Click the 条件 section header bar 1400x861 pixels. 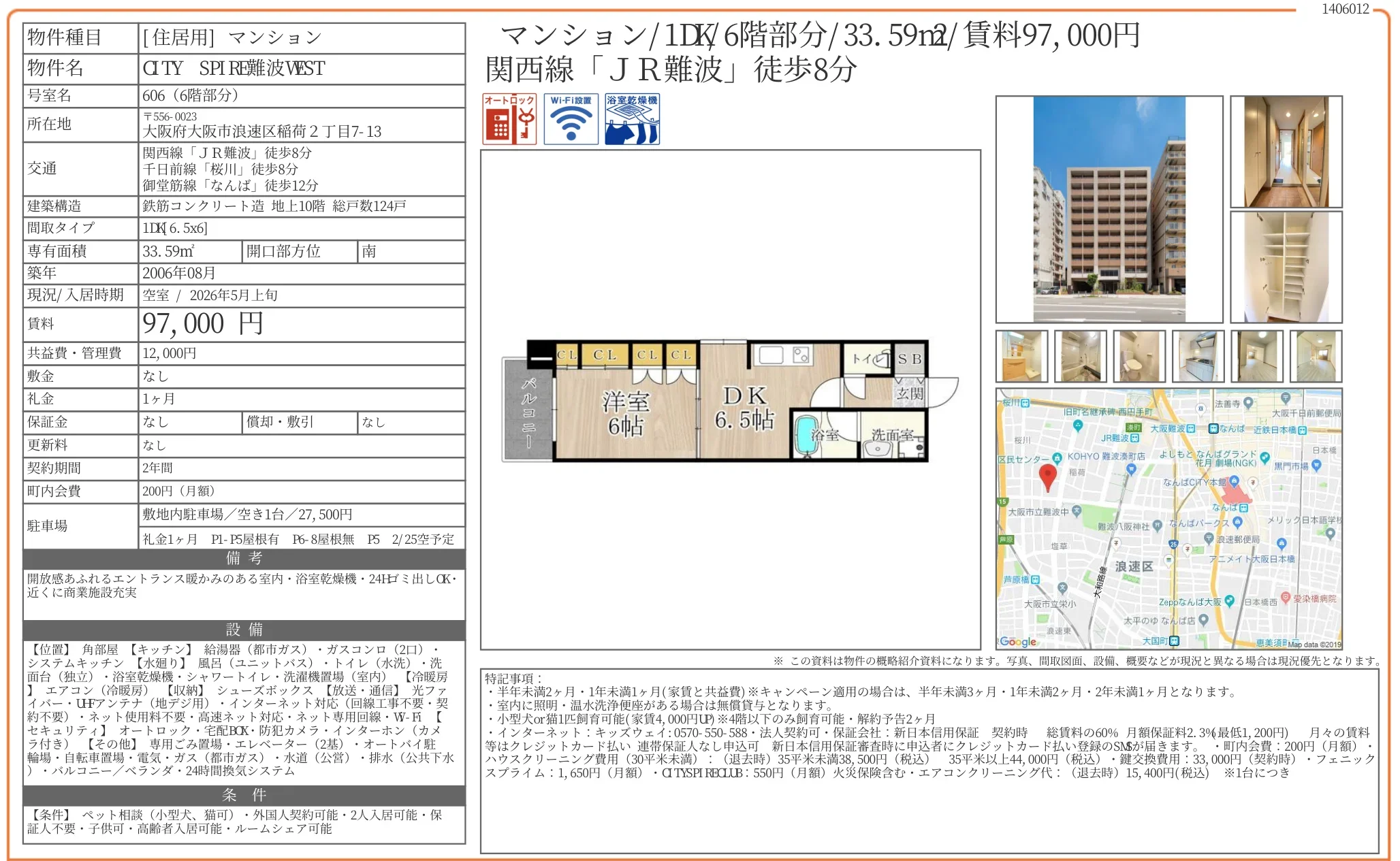click(244, 795)
